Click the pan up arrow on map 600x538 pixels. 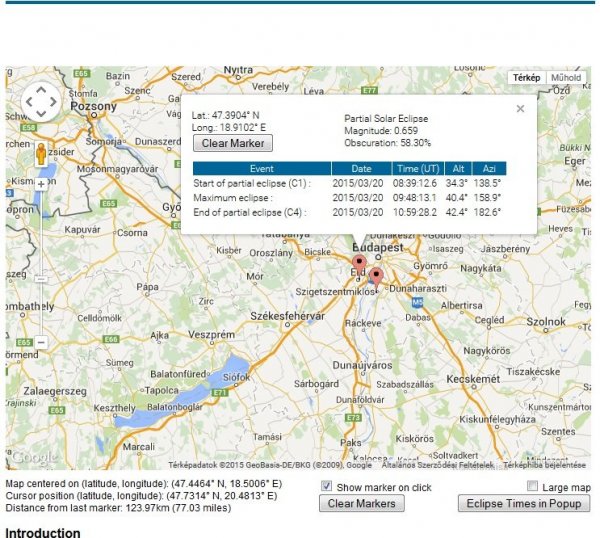pos(41,89)
